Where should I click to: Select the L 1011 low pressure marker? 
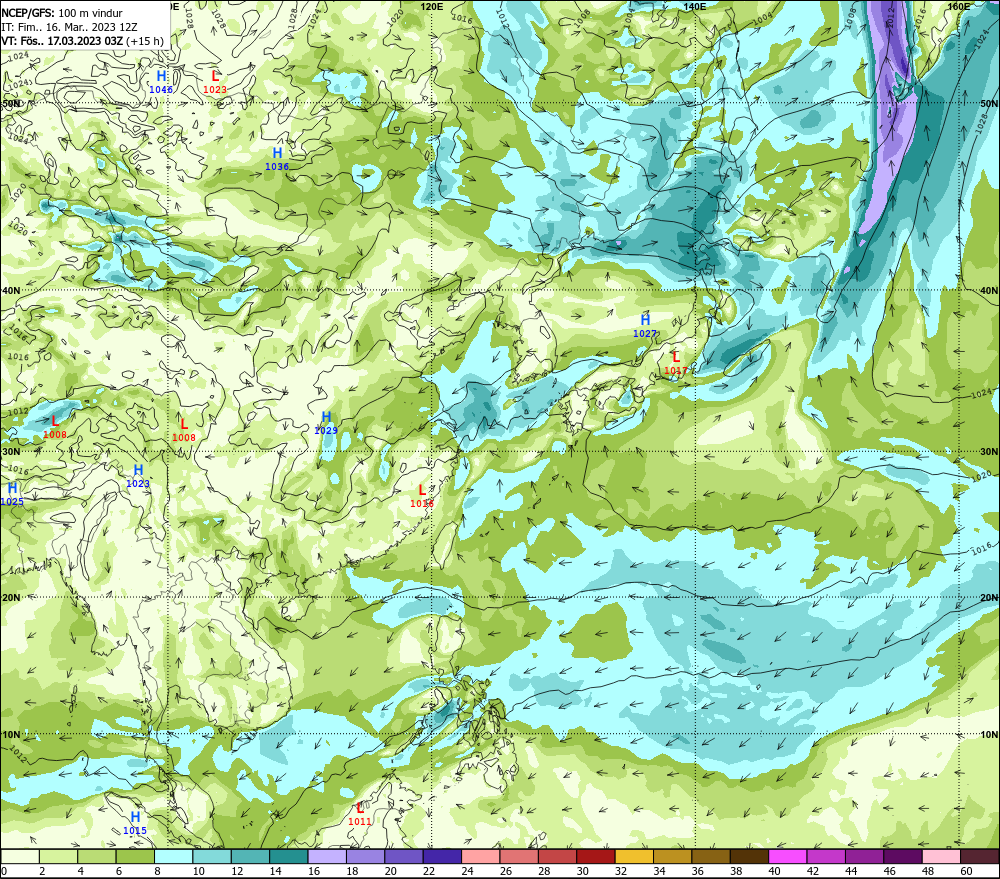click(360, 814)
